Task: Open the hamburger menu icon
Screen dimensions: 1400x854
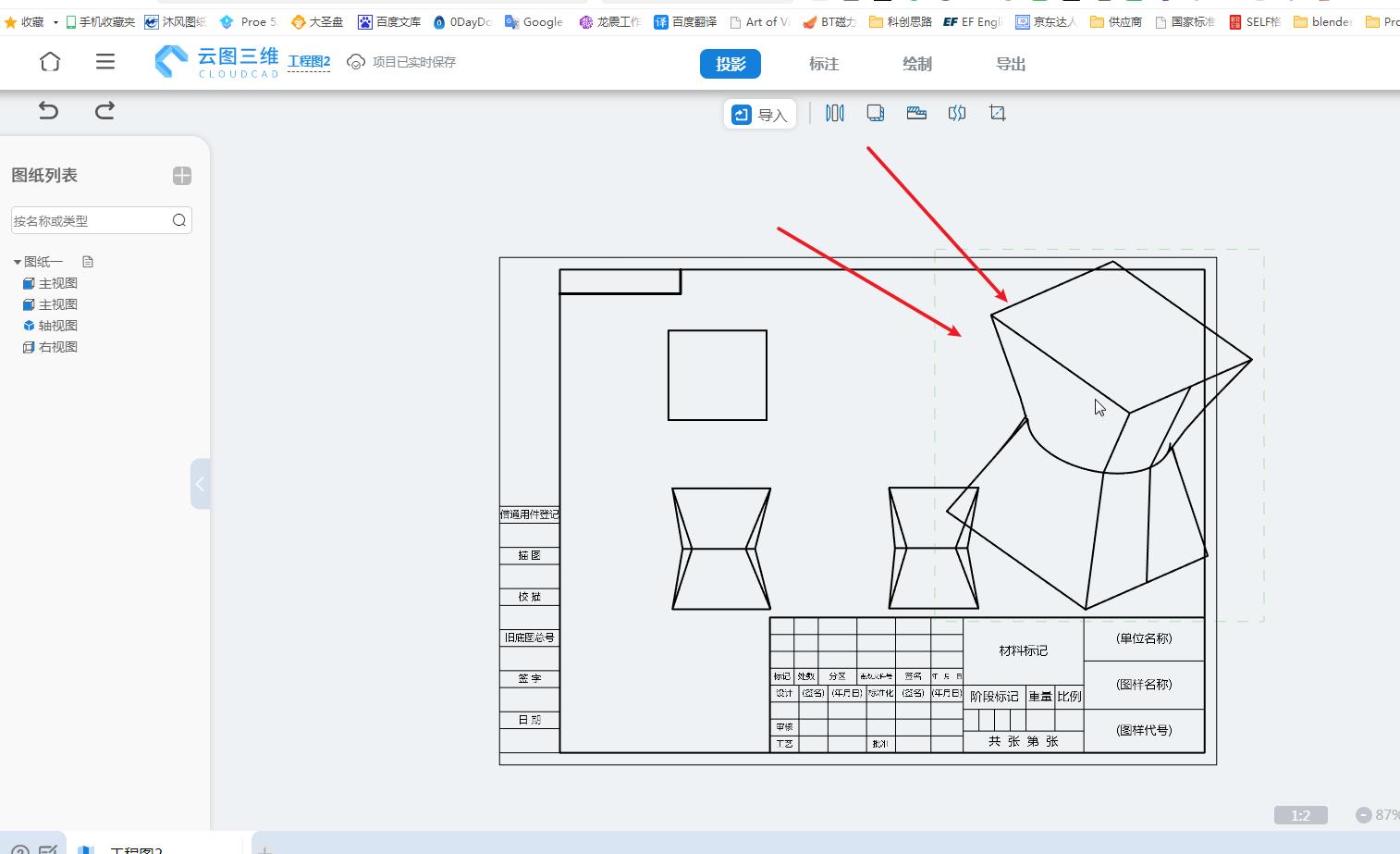Action: (x=105, y=62)
